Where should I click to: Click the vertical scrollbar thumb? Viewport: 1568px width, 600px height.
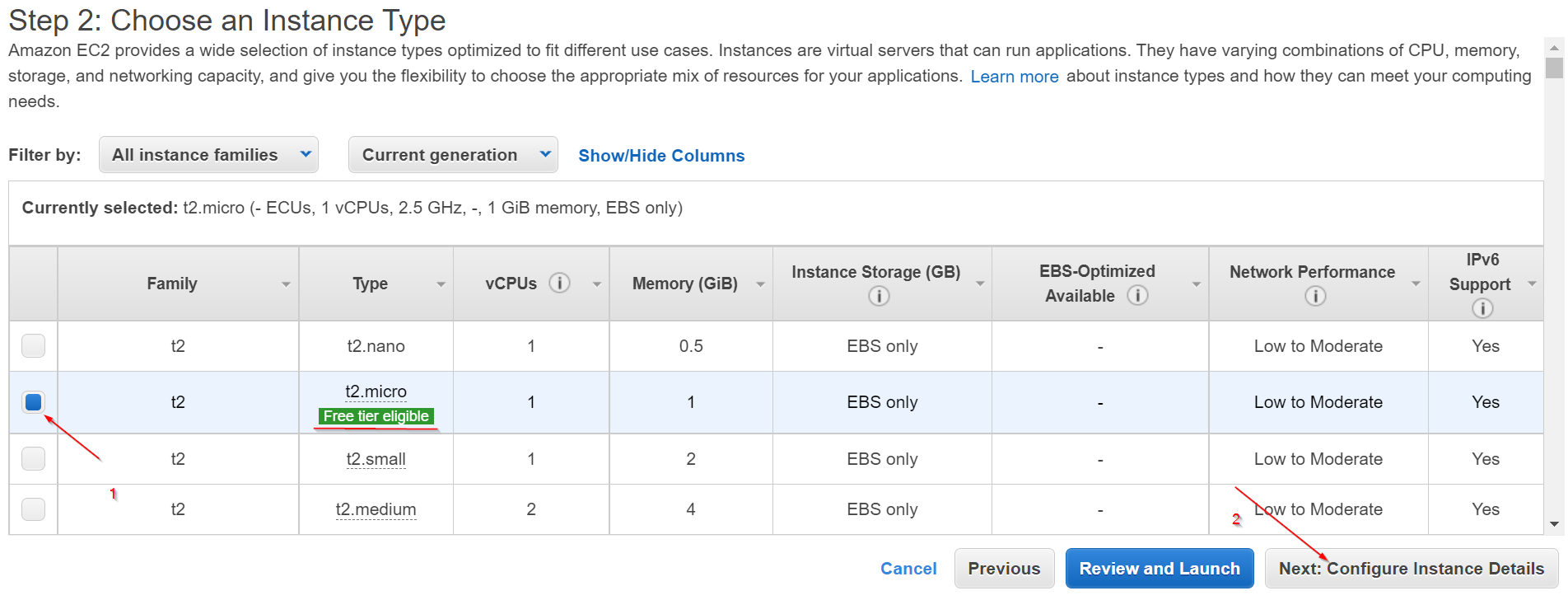point(1554,68)
